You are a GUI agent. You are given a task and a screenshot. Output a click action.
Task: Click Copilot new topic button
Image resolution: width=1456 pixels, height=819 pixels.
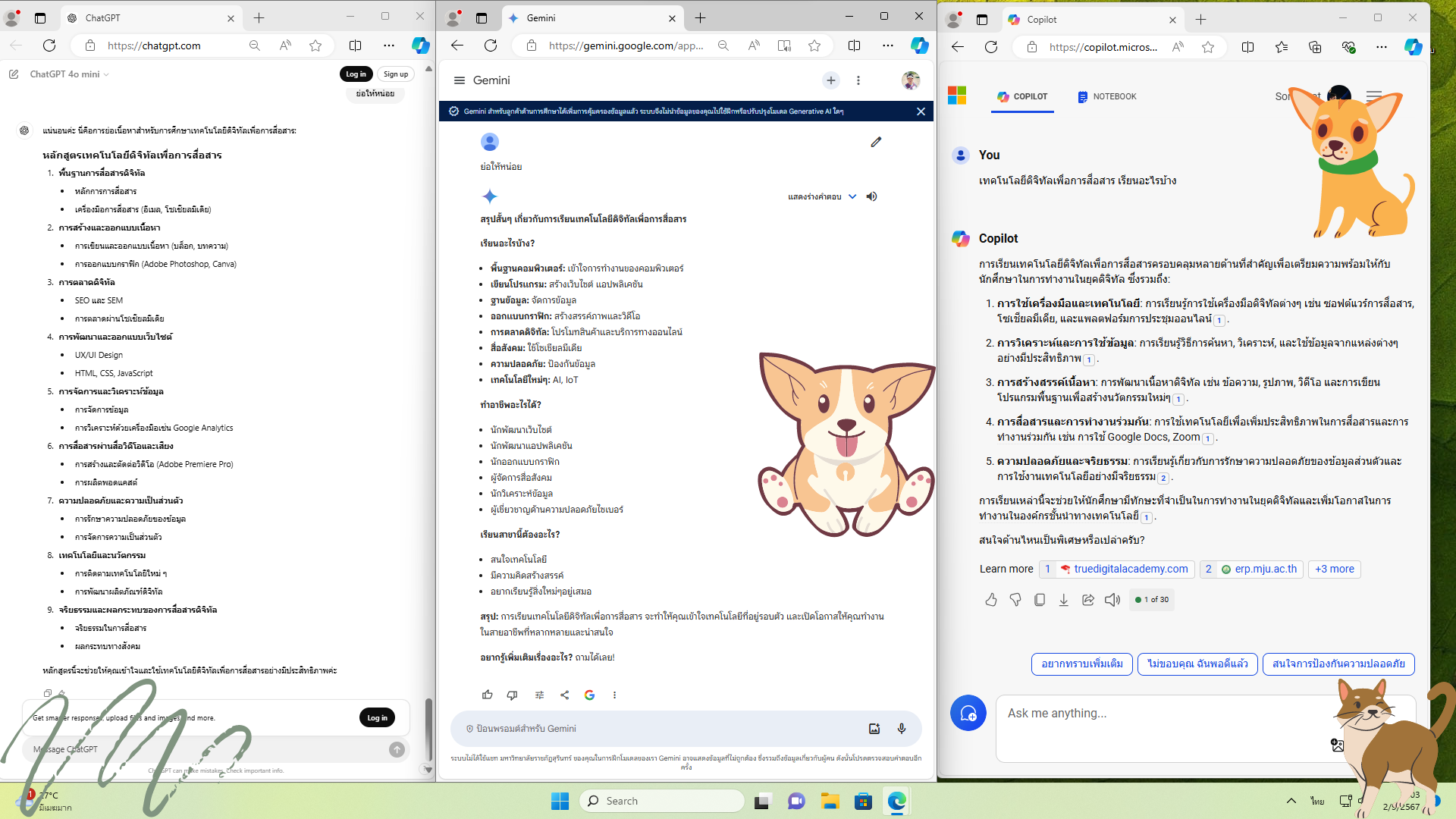tap(968, 713)
